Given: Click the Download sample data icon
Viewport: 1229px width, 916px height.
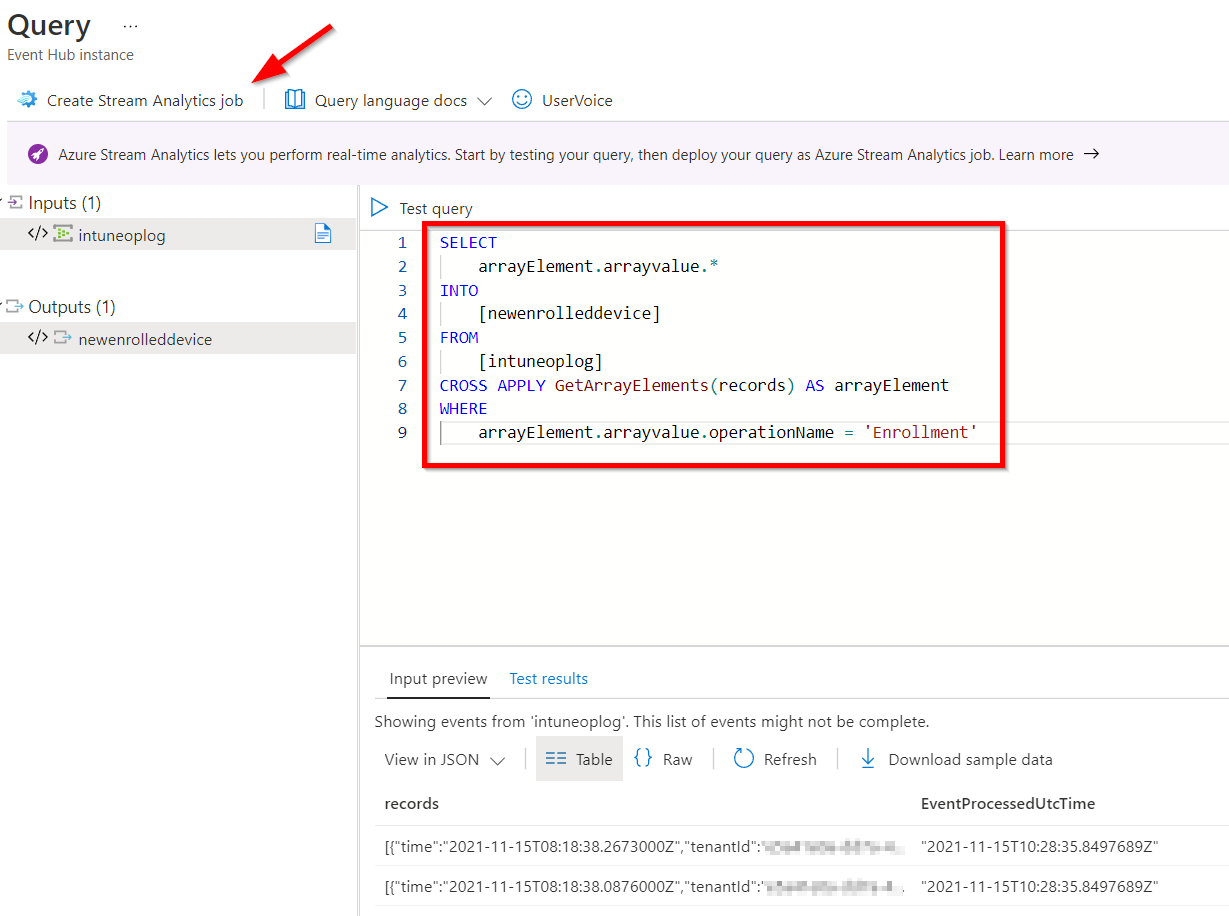Looking at the screenshot, I should (866, 759).
